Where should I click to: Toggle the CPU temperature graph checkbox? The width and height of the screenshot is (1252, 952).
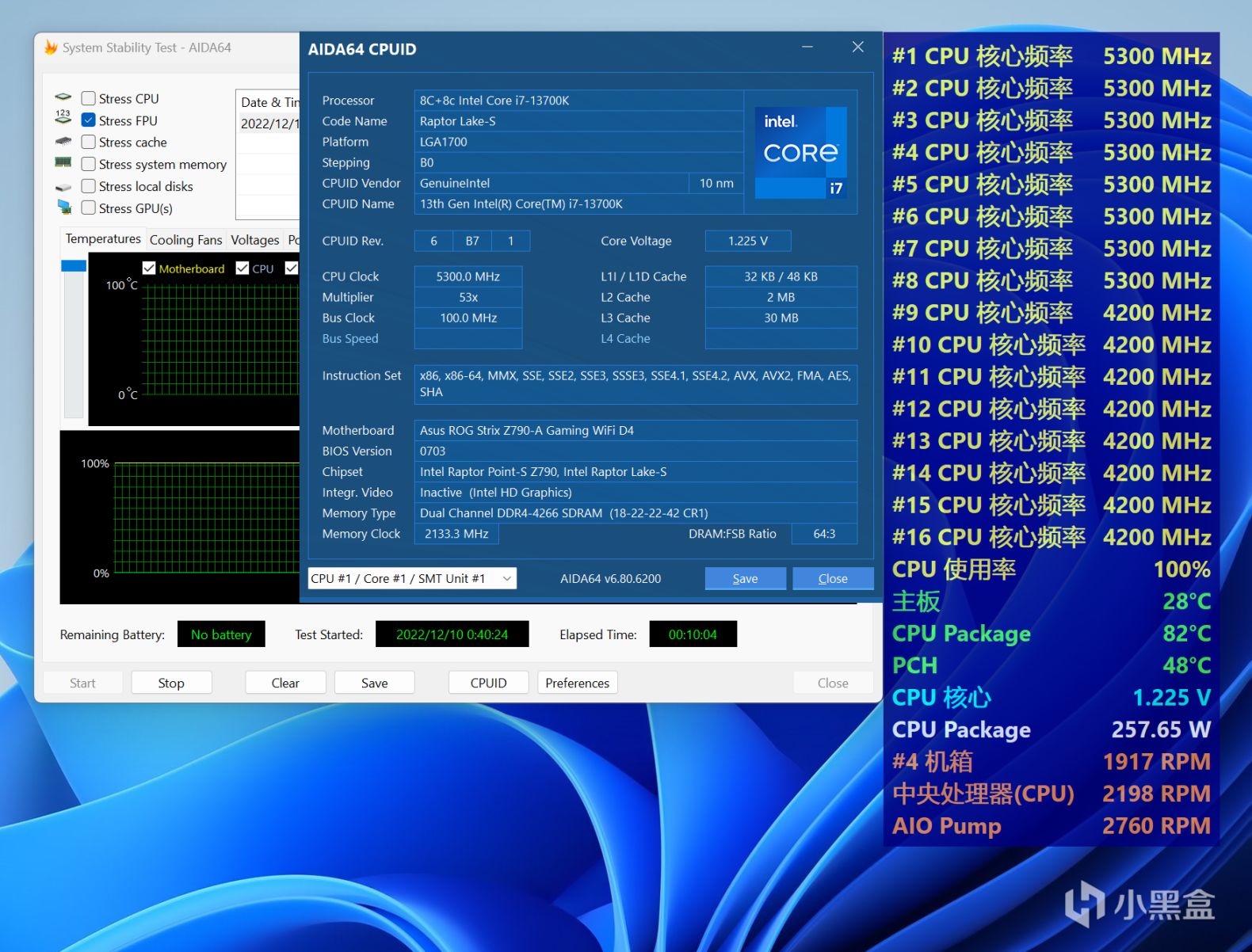tap(242, 268)
